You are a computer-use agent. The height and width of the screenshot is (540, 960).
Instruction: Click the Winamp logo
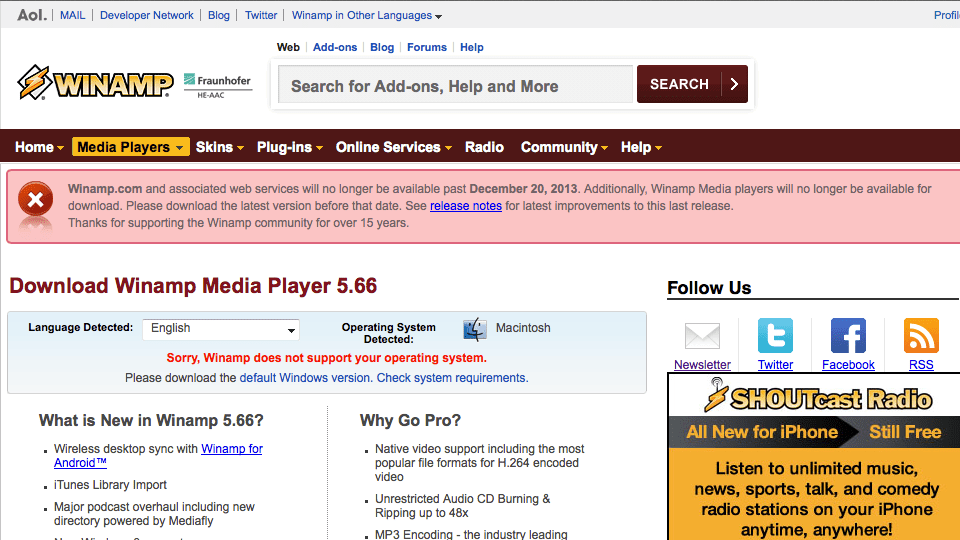coord(96,82)
